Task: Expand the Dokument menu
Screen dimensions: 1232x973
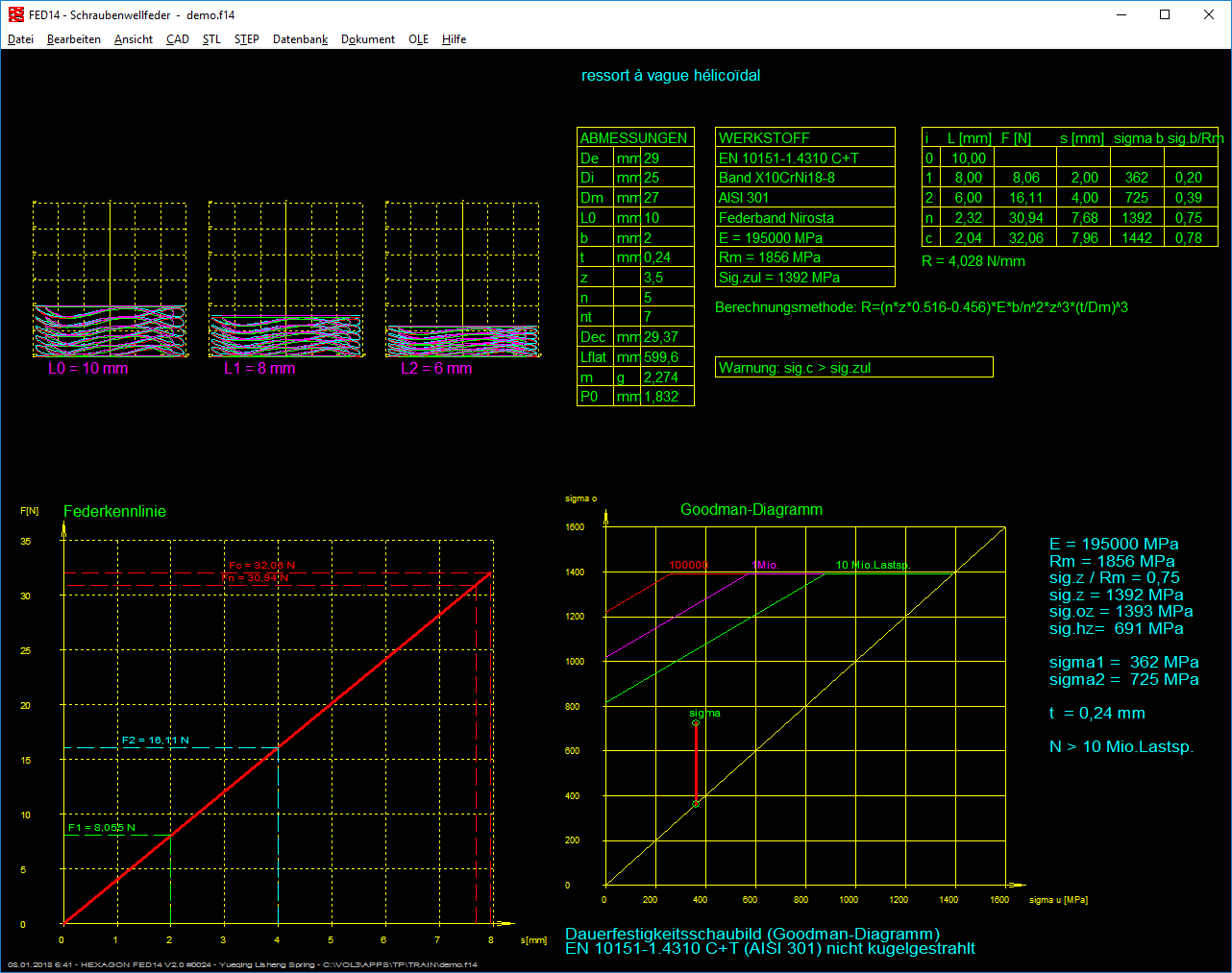Action: tap(368, 39)
